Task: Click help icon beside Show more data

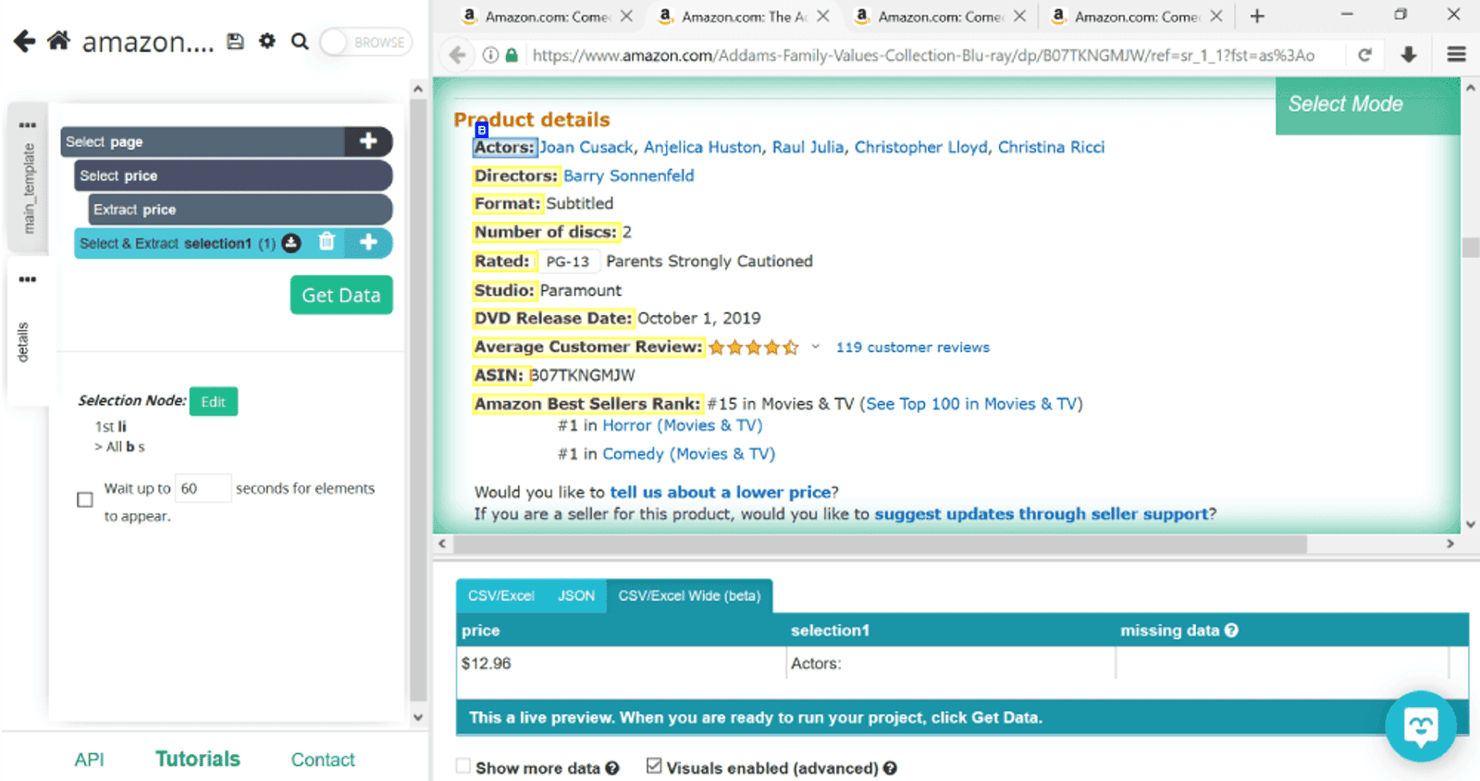Action: [x=612, y=768]
